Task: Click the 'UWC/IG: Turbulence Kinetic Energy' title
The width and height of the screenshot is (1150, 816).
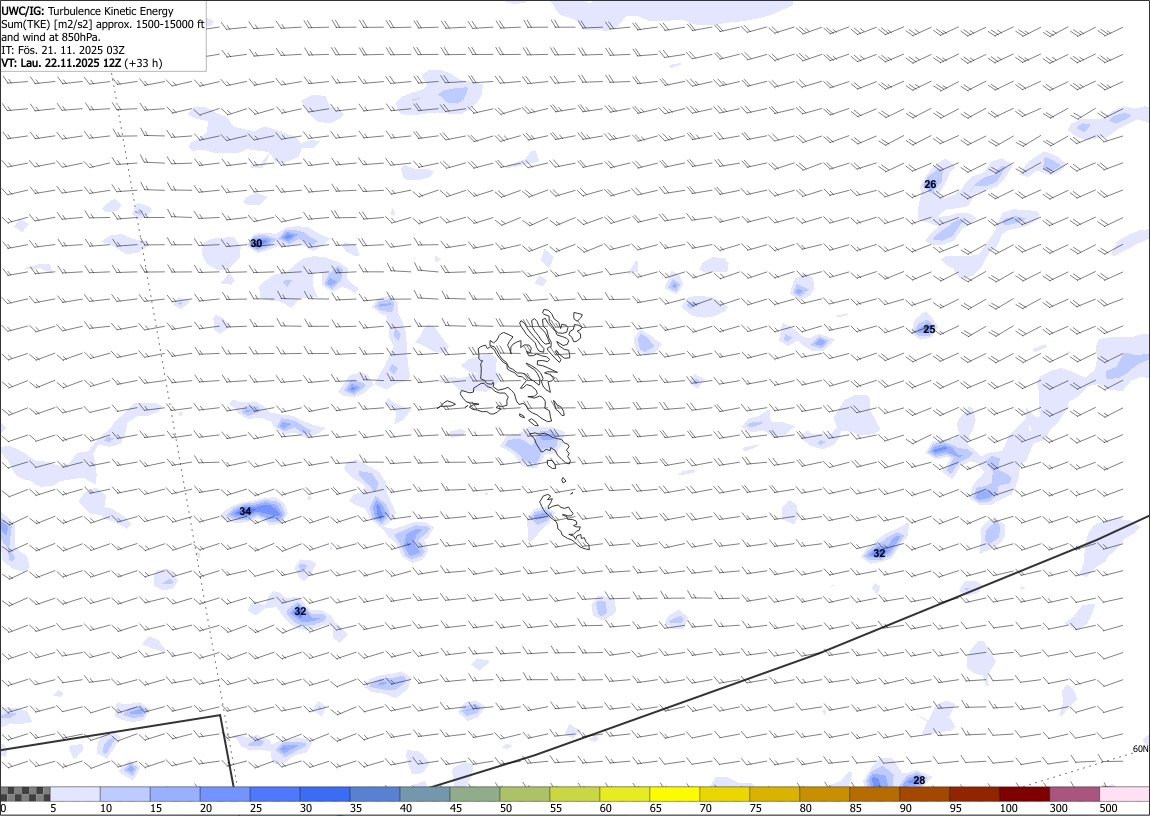Action: 88,11
